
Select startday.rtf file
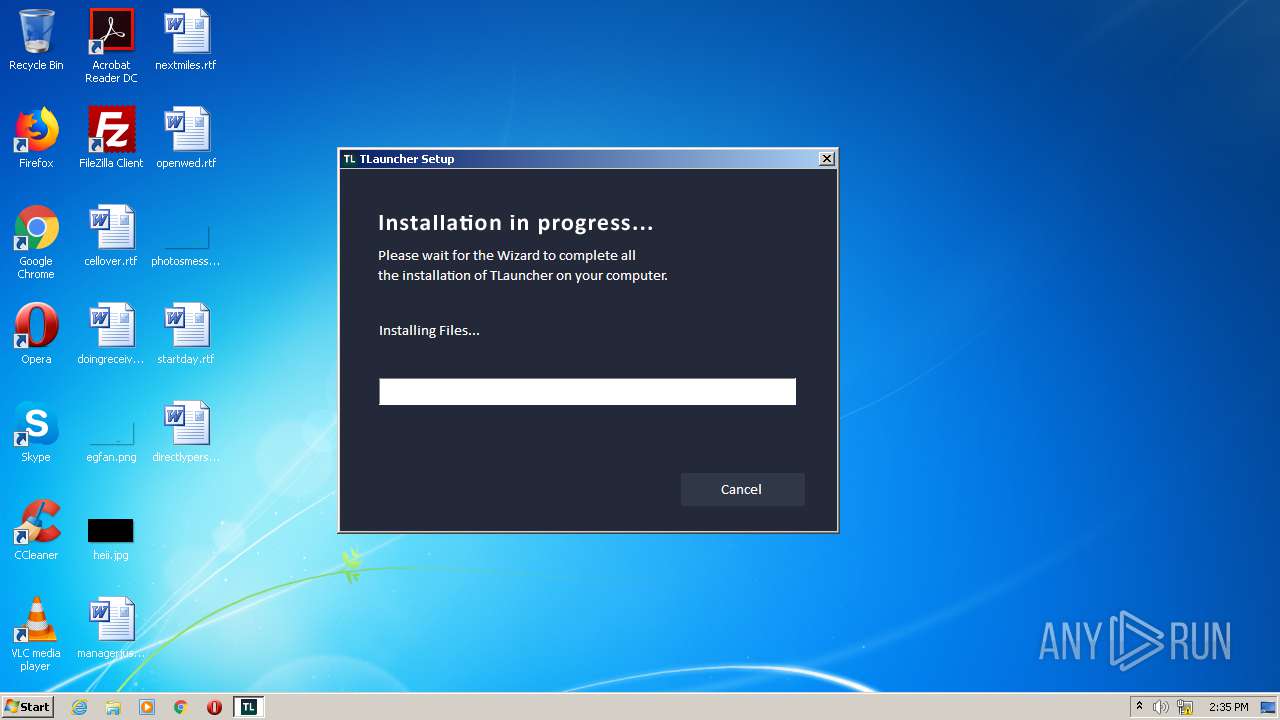[186, 334]
